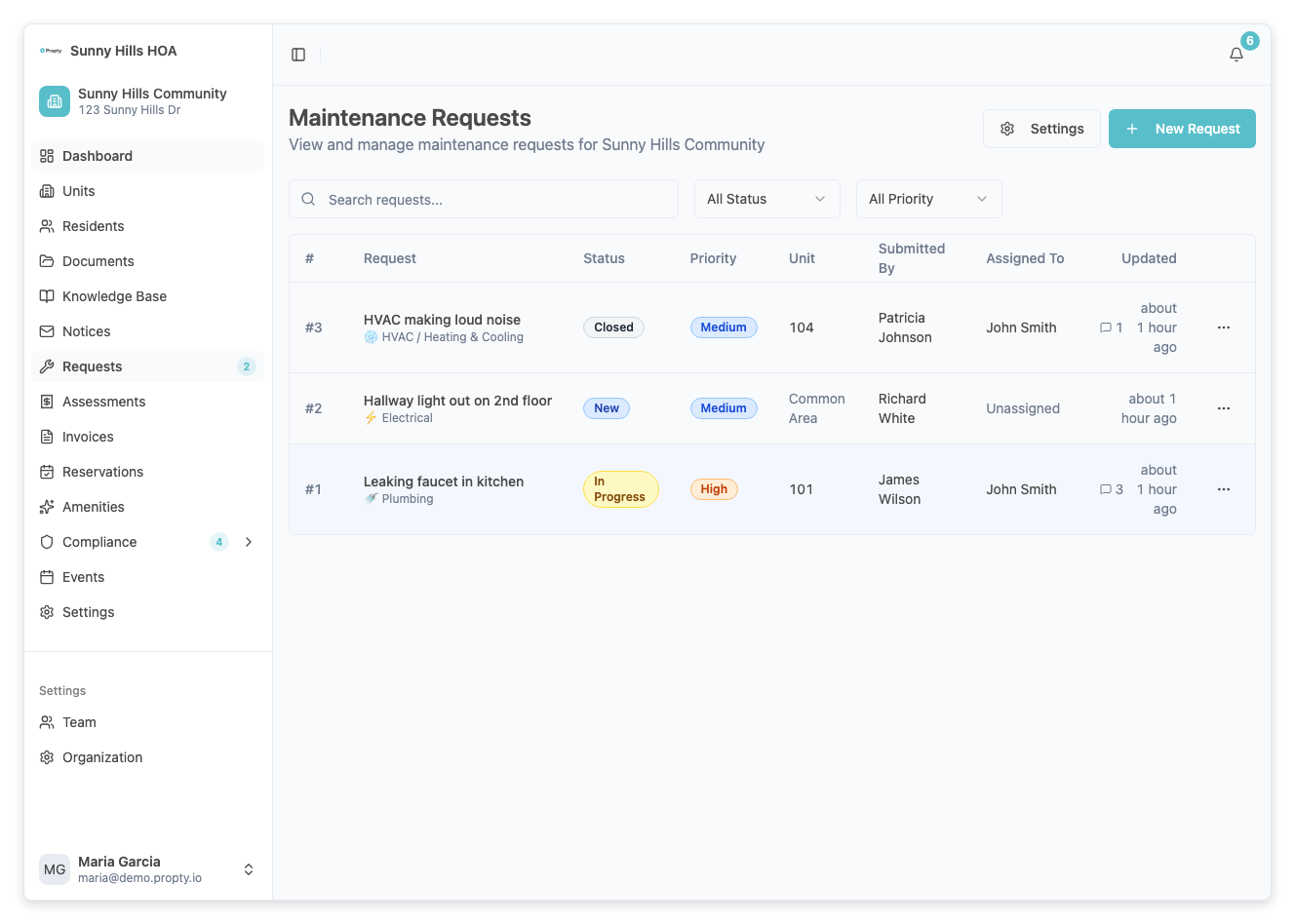Open the notifications bell icon

click(1236, 55)
